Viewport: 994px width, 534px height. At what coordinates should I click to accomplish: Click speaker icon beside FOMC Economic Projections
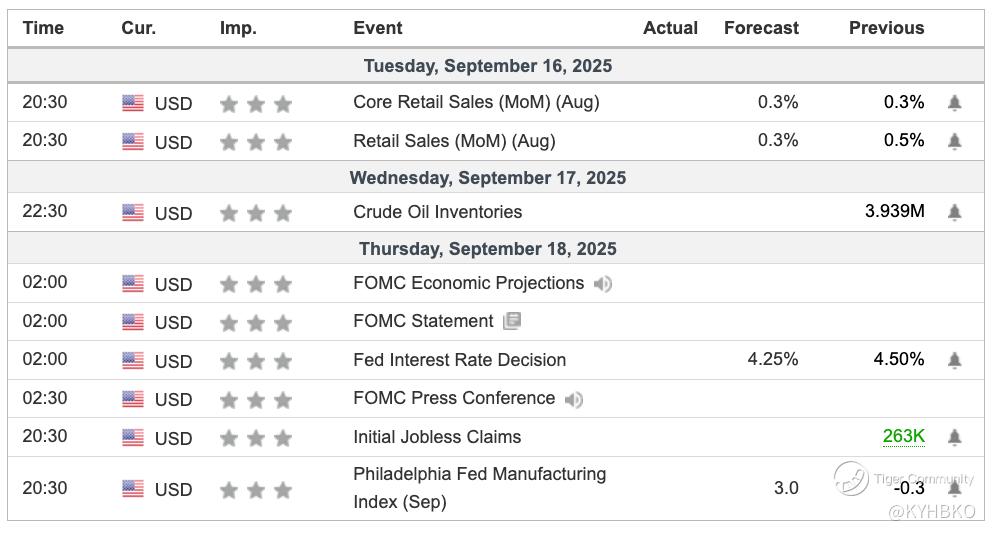point(602,284)
